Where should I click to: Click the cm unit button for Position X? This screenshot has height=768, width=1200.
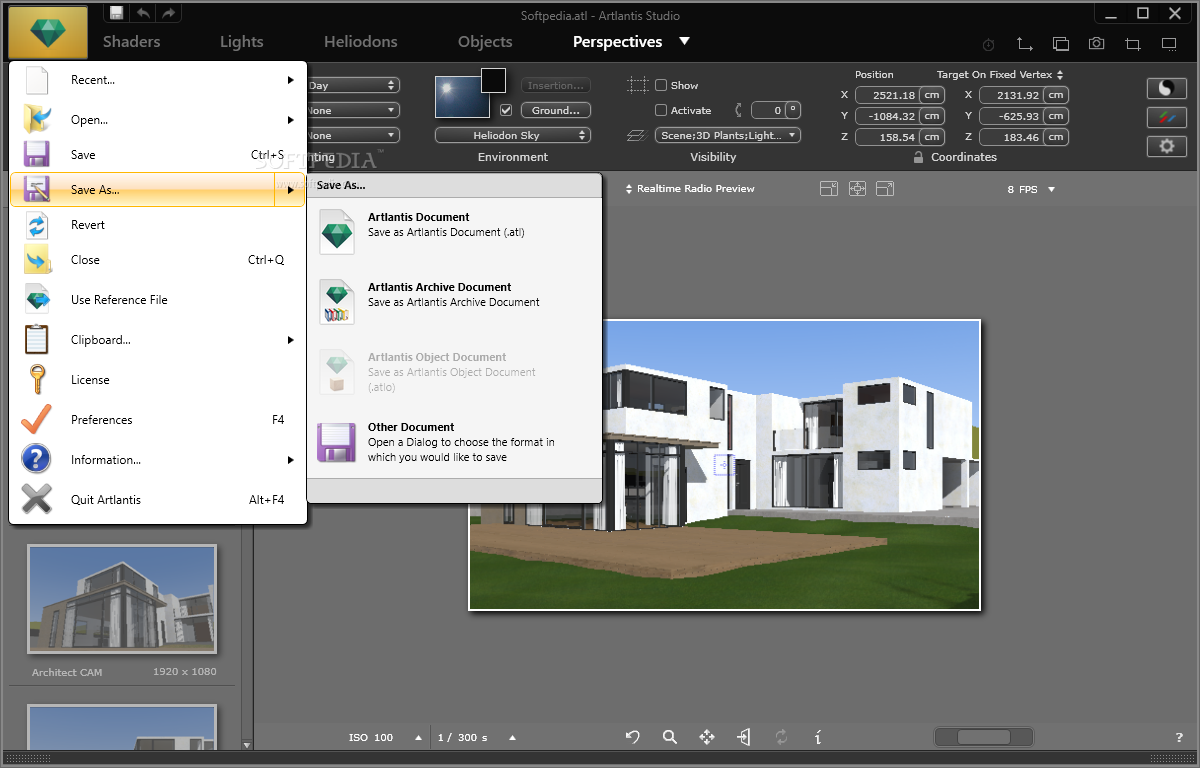pos(931,95)
